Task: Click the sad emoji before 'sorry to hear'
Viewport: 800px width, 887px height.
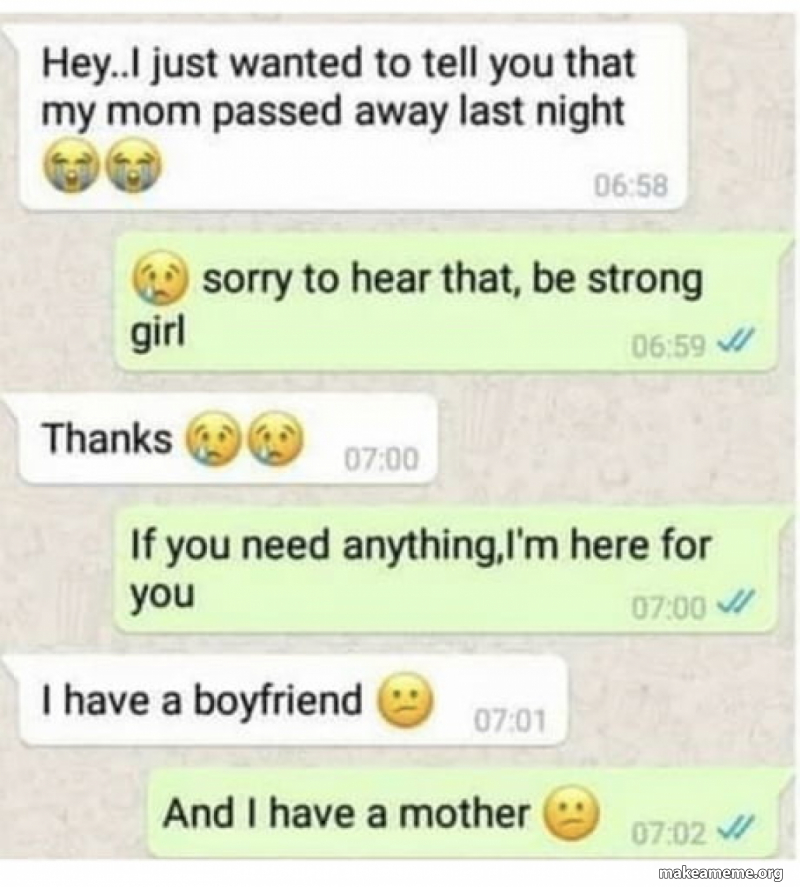Action: tap(160, 277)
